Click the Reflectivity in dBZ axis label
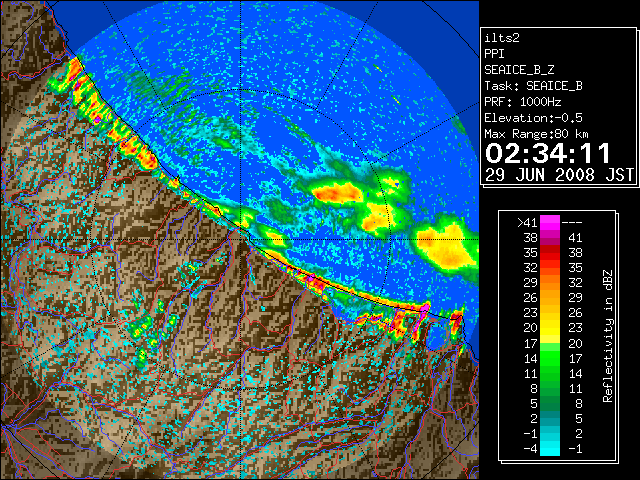Image resolution: width=640 pixels, height=480 pixels. pyautogui.click(x=608, y=336)
